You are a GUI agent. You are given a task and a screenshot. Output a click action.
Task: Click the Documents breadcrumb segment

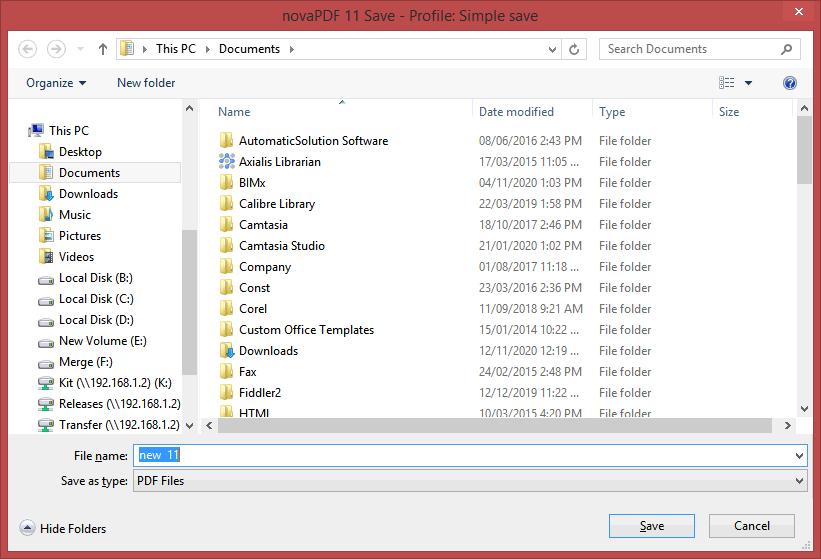tap(249, 49)
